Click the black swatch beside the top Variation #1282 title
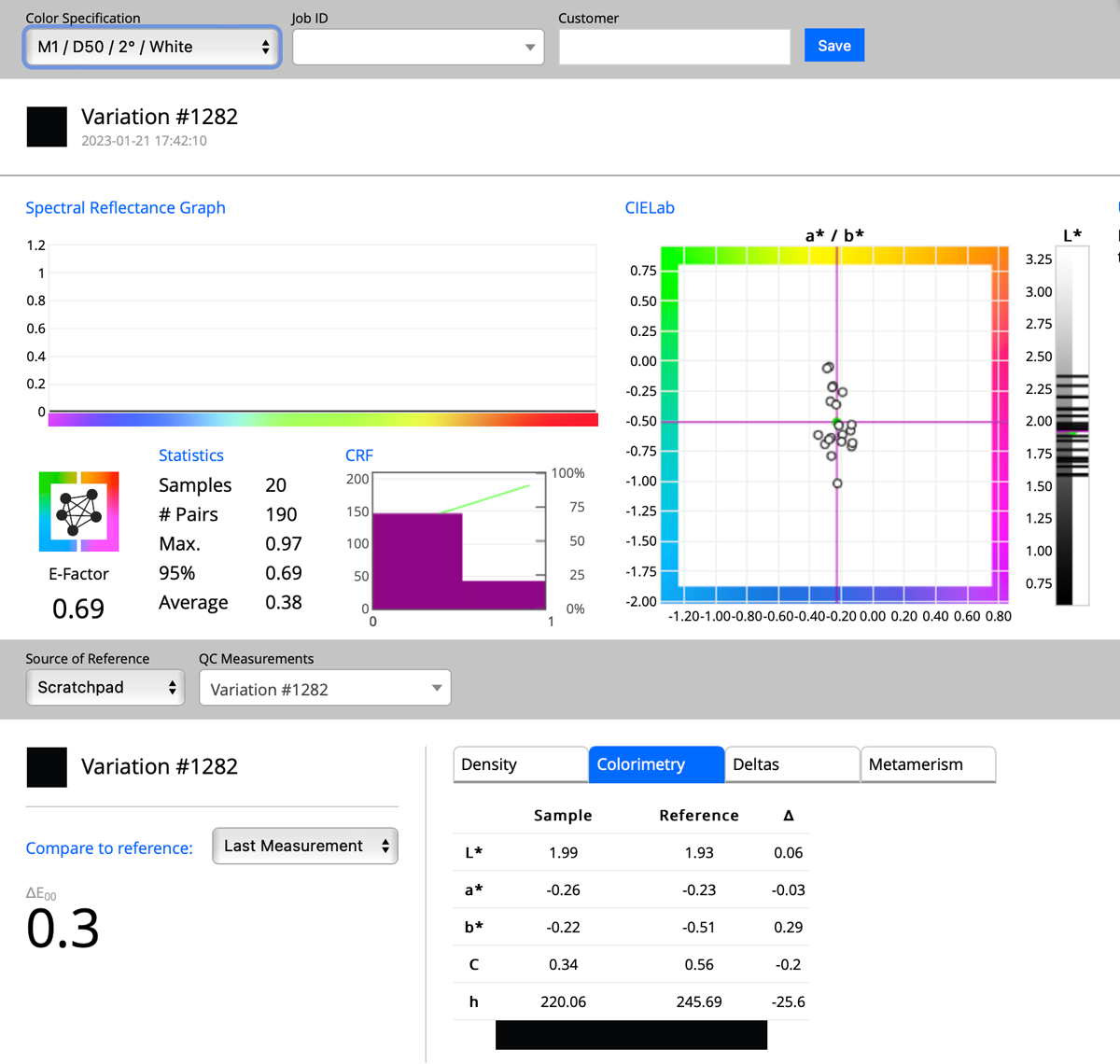The image size is (1120, 1064). point(47,127)
